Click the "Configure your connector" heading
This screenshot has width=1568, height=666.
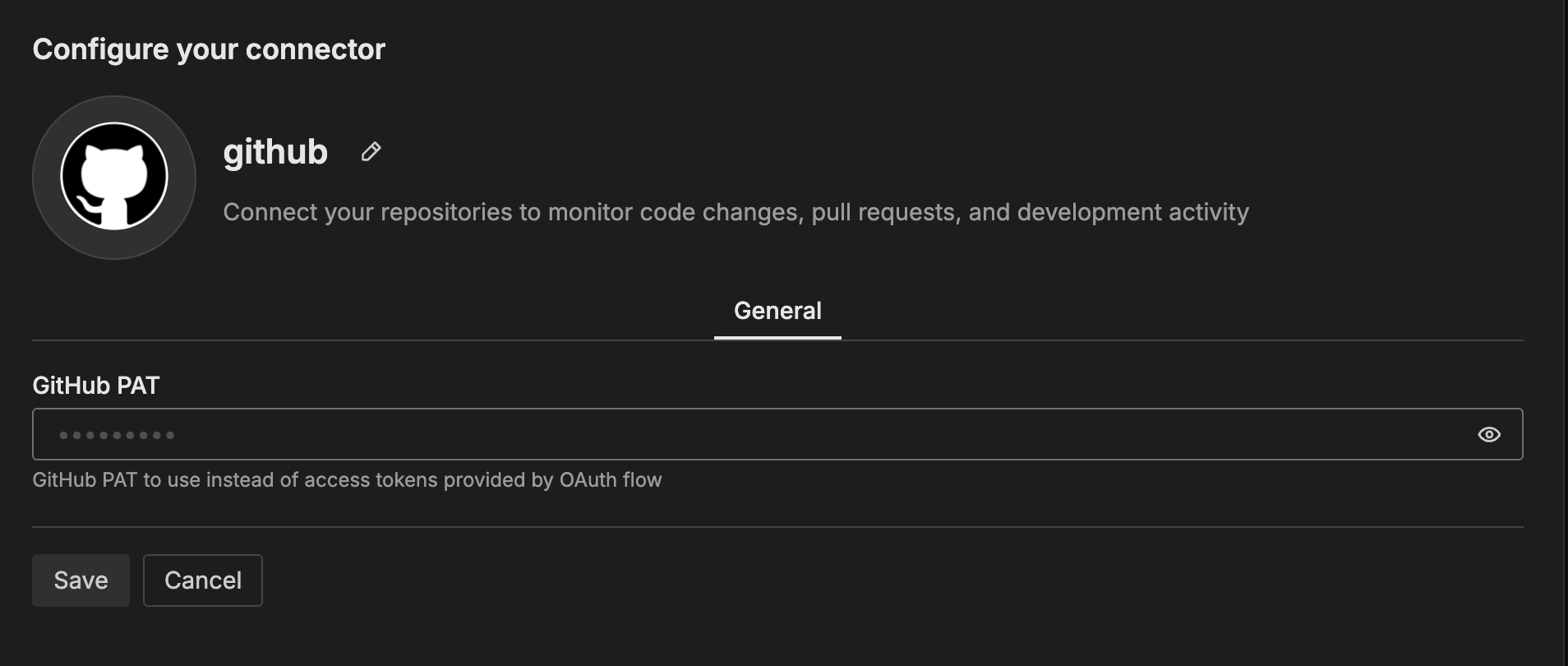click(x=209, y=49)
